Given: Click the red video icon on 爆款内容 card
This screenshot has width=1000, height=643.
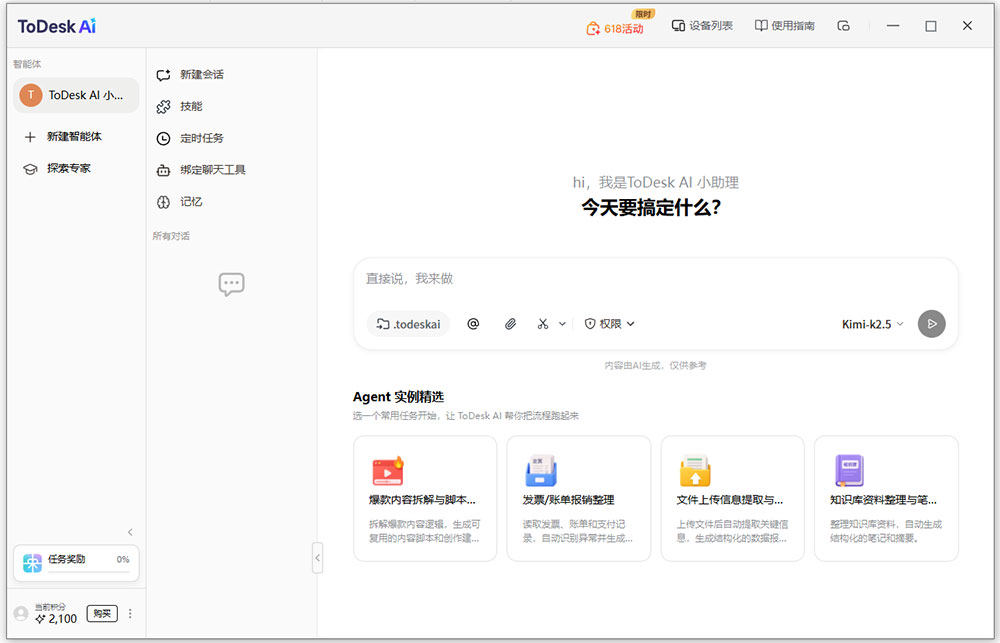Looking at the screenshot, I should [388, 471].
